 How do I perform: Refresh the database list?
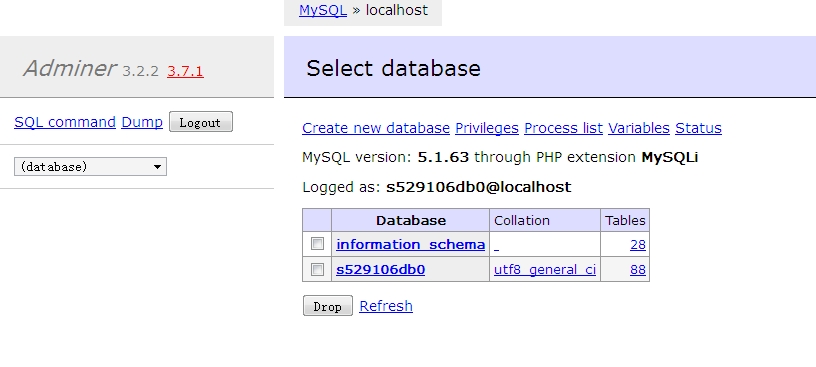[x=386, y=306]
